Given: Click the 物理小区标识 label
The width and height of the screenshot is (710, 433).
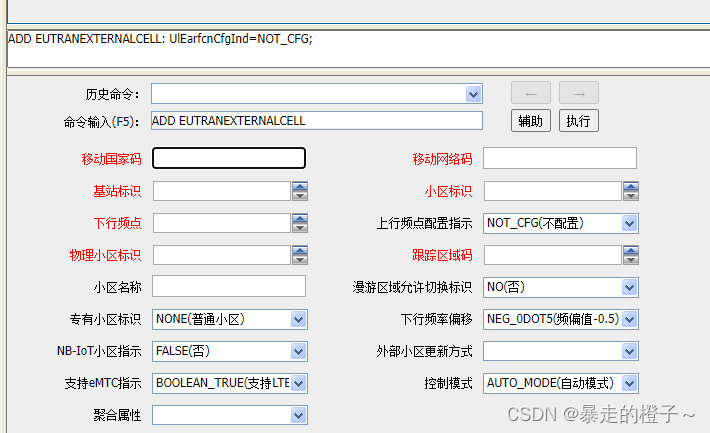Looking at the screenshot, I should (x=106, y=255).
